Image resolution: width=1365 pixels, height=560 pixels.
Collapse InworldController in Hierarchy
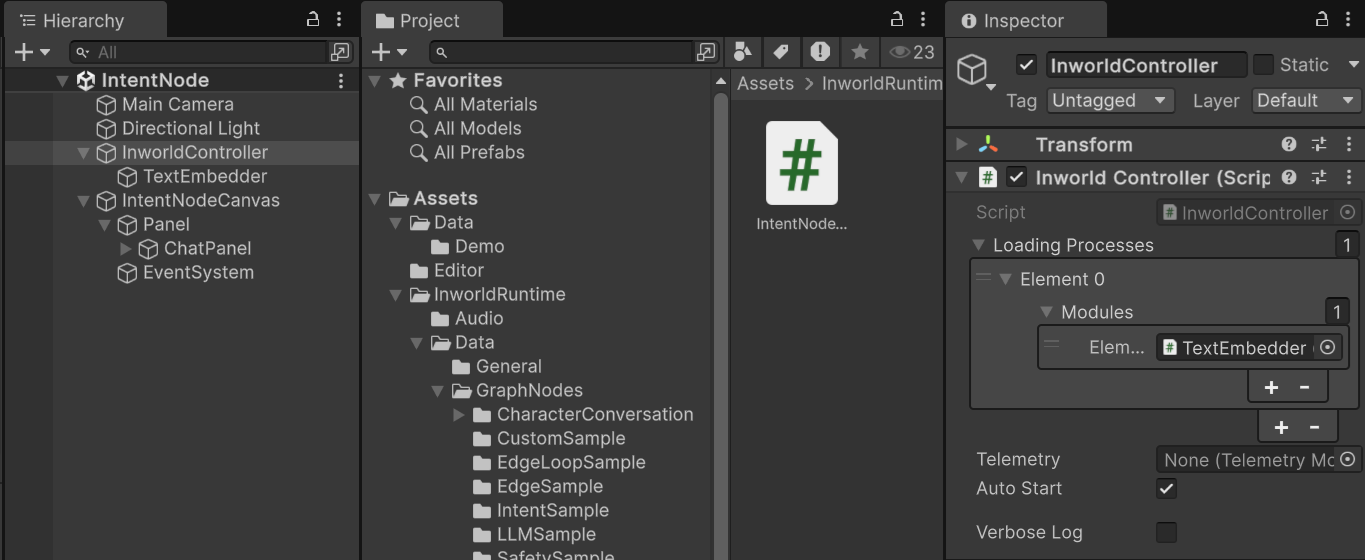(x=84, y=153)
